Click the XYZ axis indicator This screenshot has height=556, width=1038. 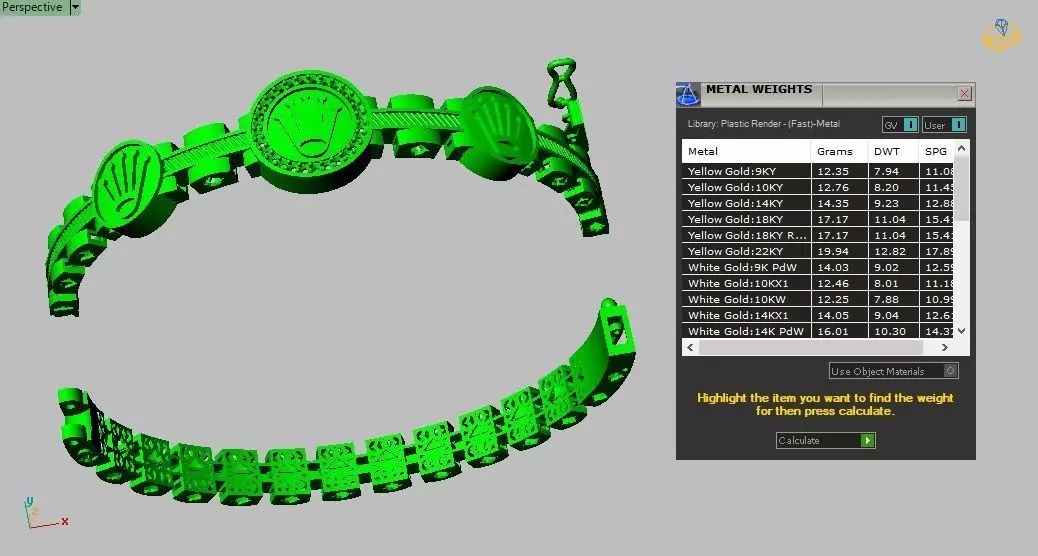click(x=45, y=514)
